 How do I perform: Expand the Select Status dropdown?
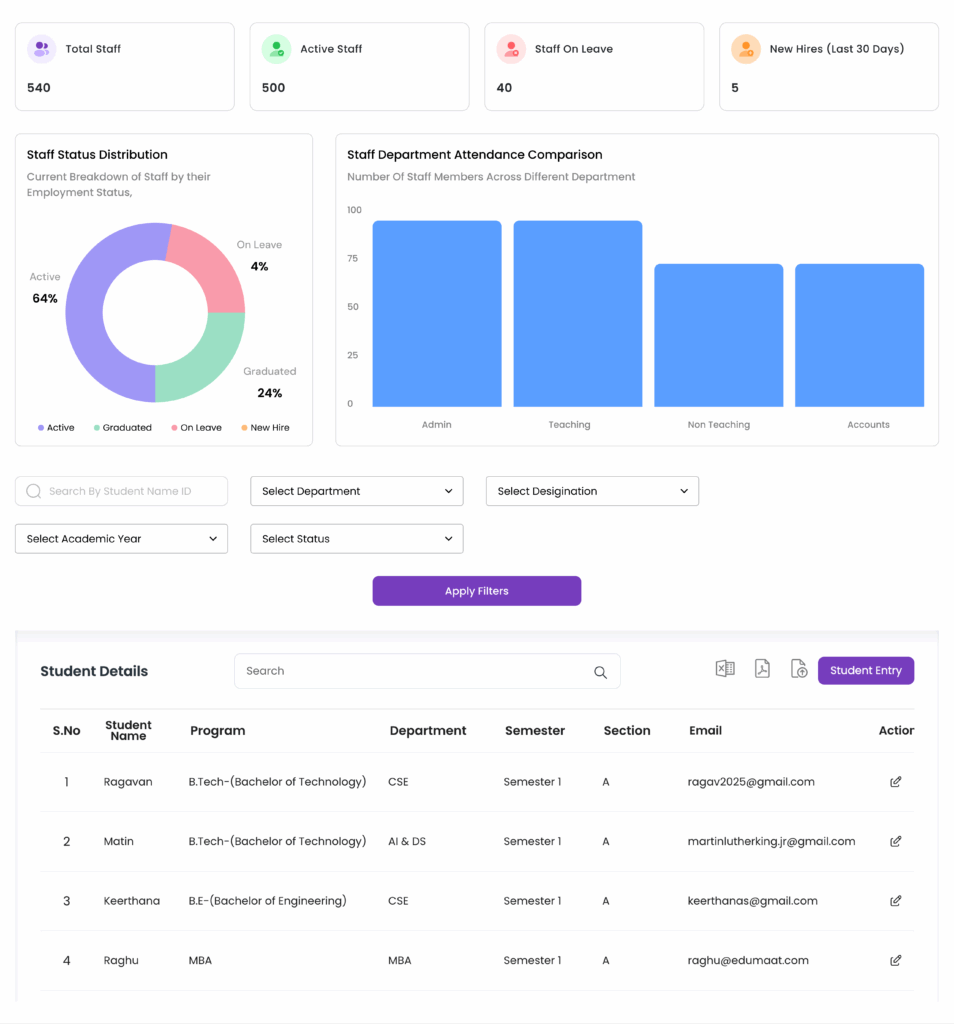pyautogui.click(x=356, y=539)
